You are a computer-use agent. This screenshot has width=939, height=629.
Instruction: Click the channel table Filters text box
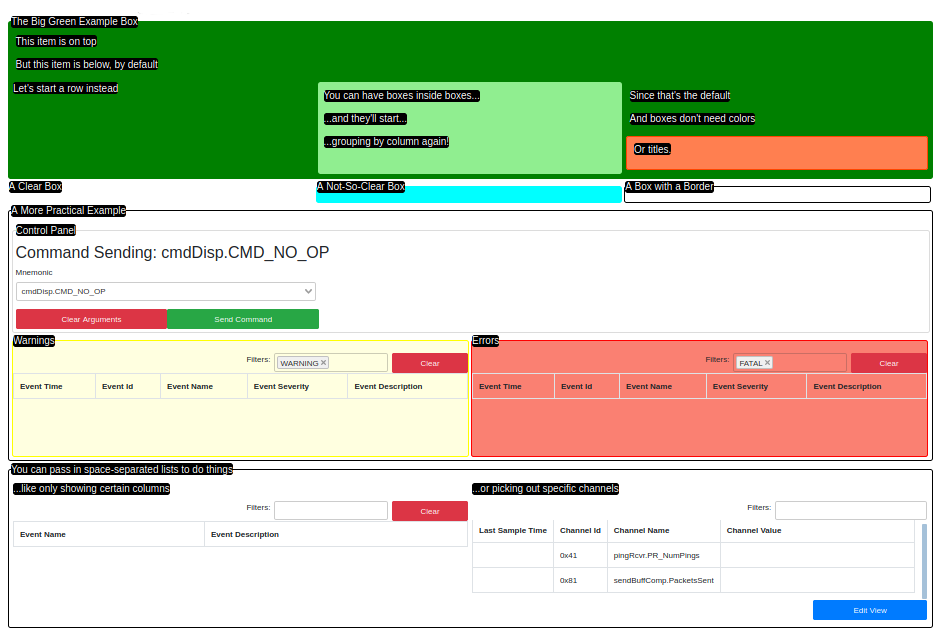point(850,510)
